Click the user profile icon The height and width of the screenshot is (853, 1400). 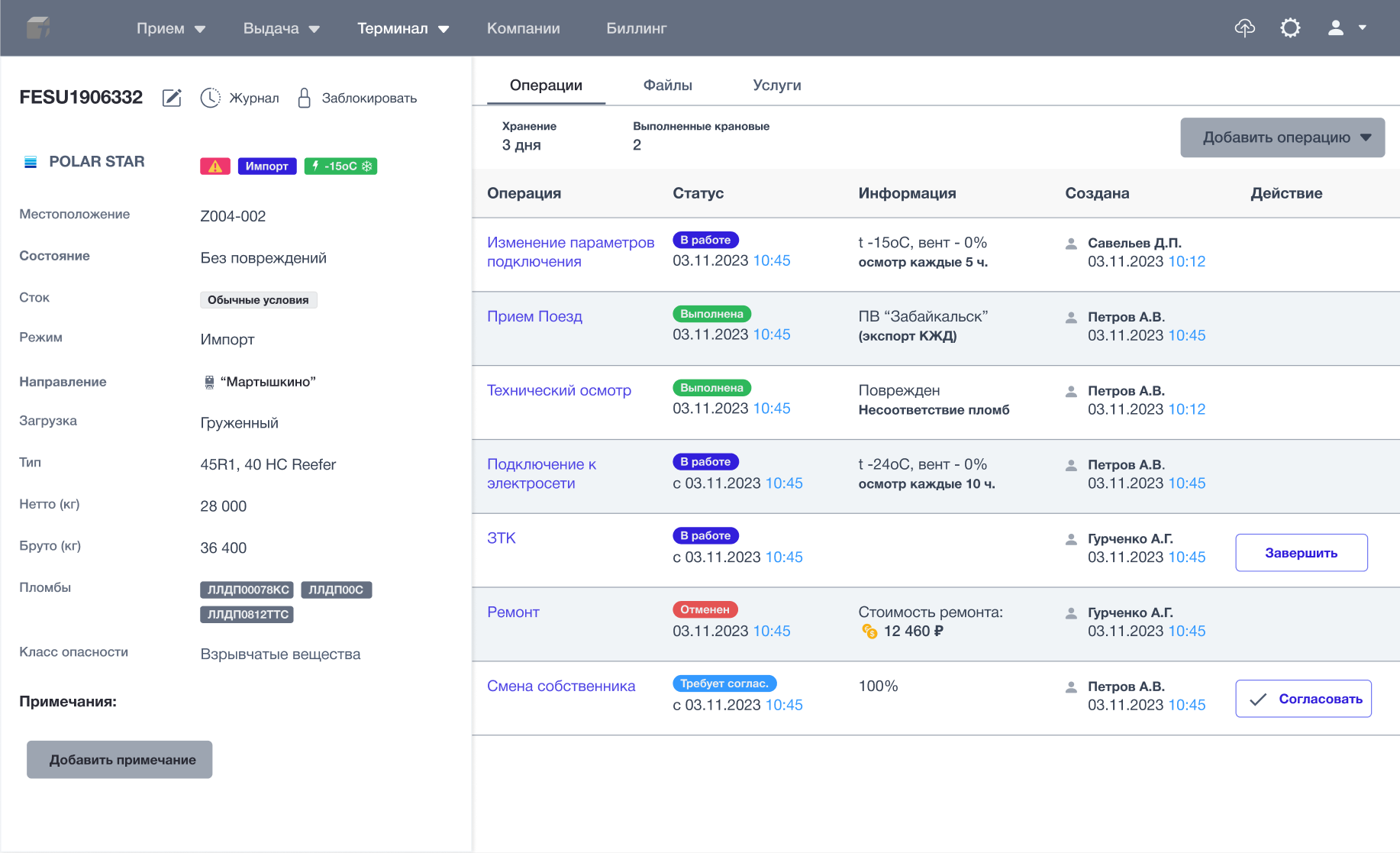pos(1335,28)
